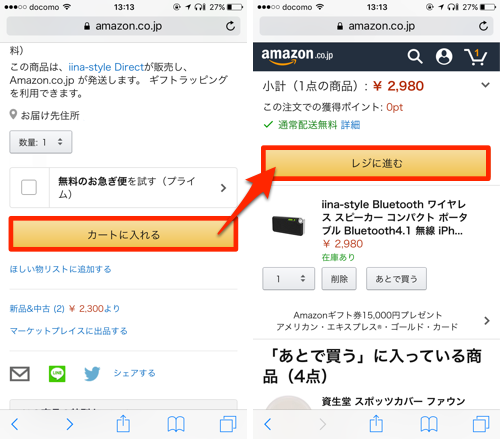Expand the 小計 subtotal chevron
The width and height of the screenshot is (500, 439).
485,85
